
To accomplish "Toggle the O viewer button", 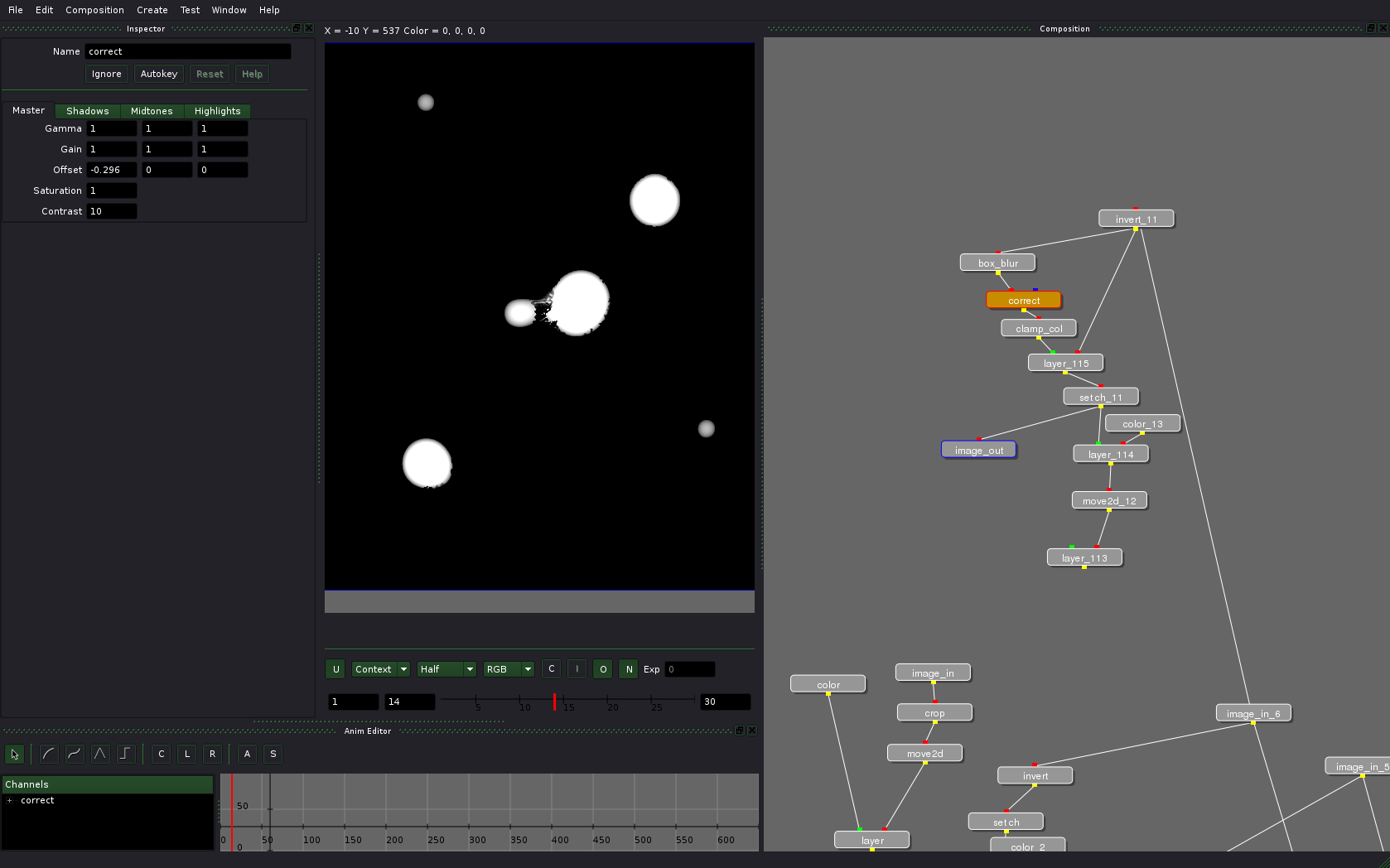I will click(603, 669).
